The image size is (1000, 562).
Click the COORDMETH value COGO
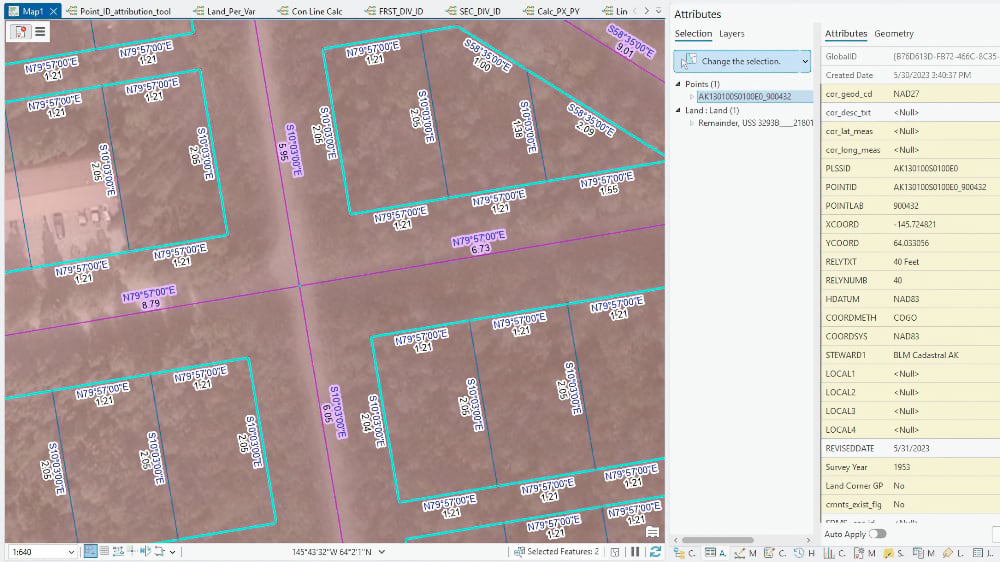(905, 318)
